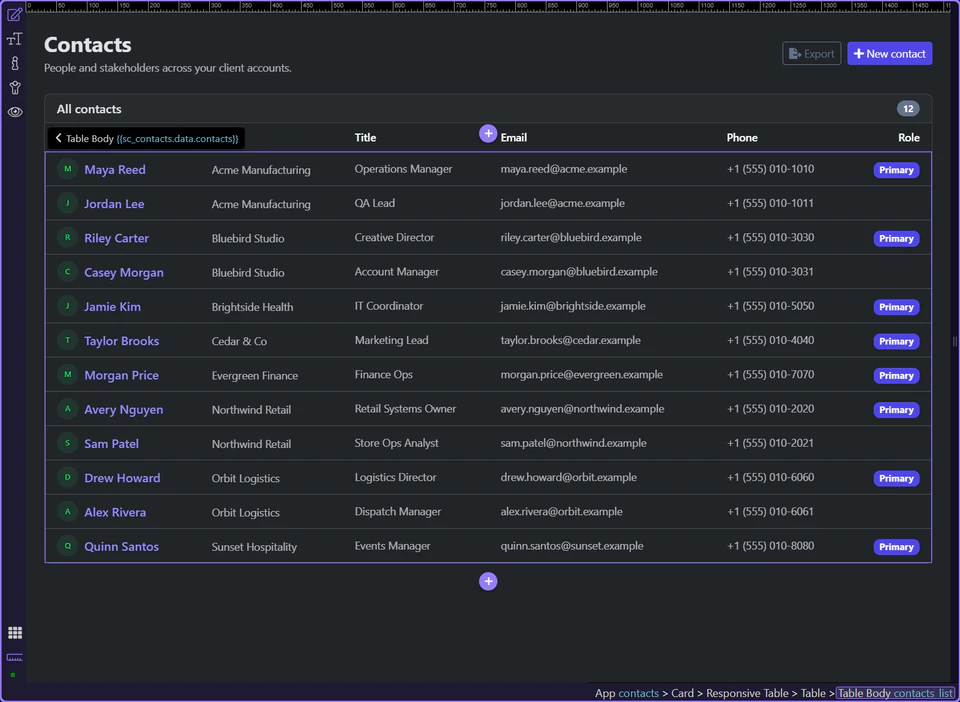Select the edit/compose tool in the sidebar

click(x=14, y=14)
